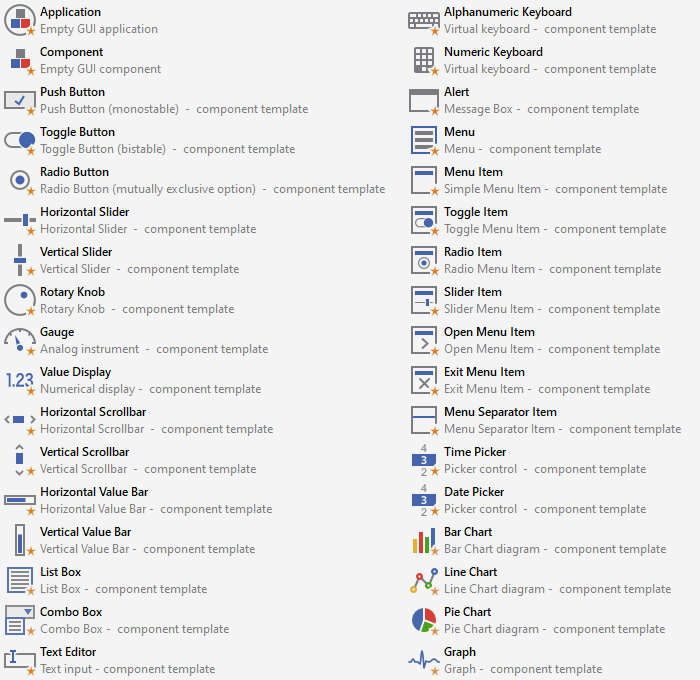Screen dimensions: 700x680
Task: Choose the Time Picker template
Action: point(475,452)
